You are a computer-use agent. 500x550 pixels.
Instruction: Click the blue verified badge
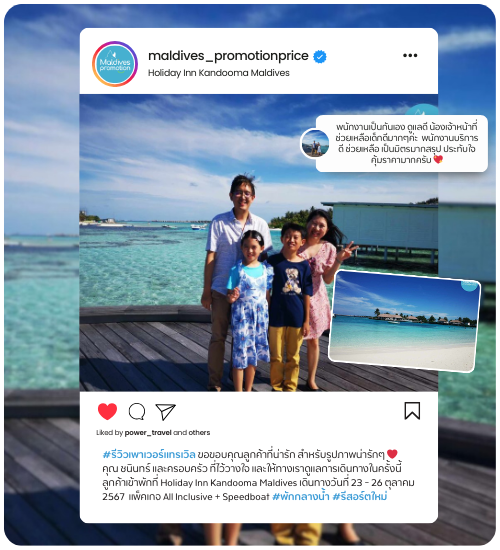point(320,56)
